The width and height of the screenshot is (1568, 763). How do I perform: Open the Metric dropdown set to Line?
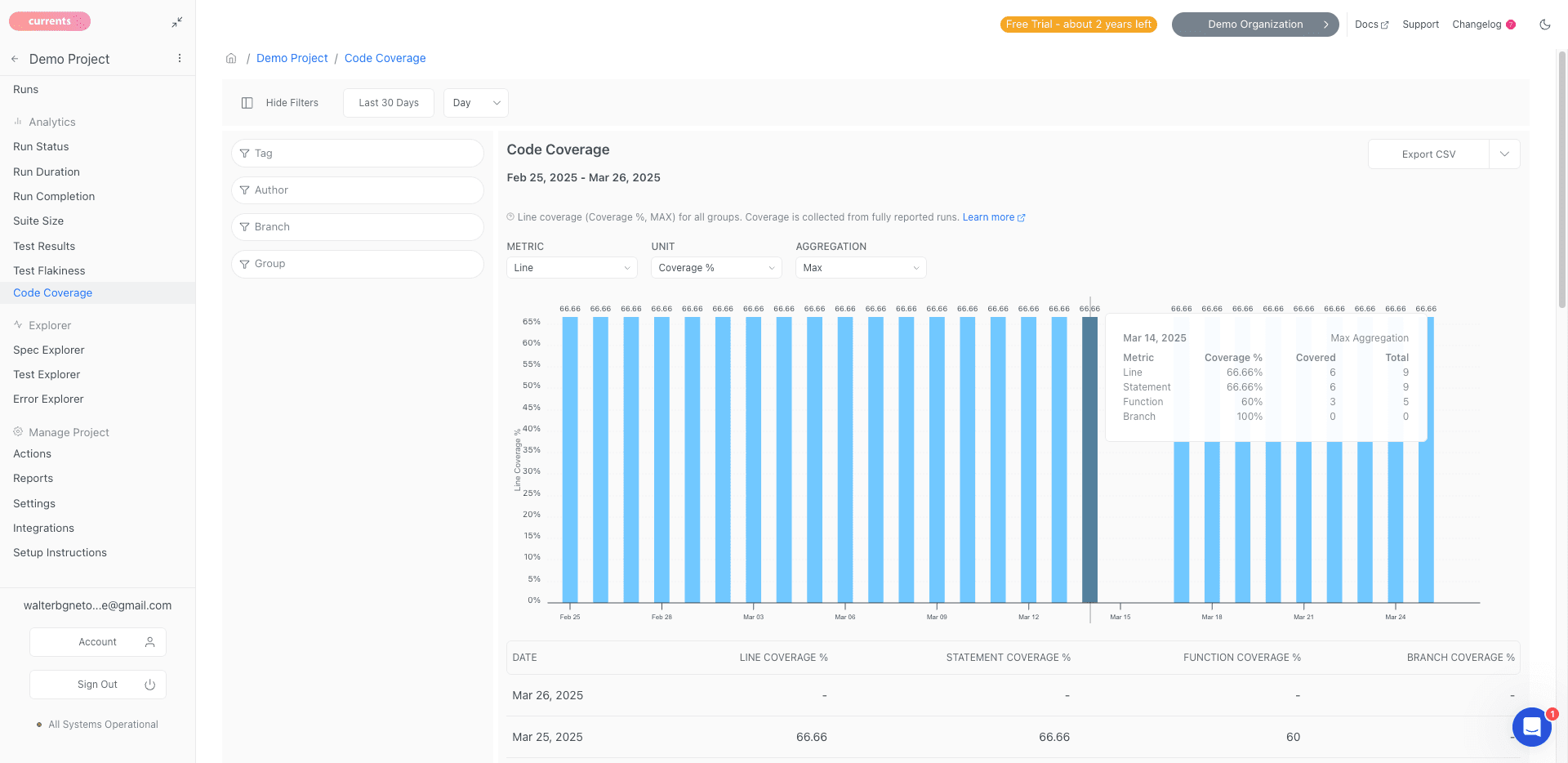(572, 268)
